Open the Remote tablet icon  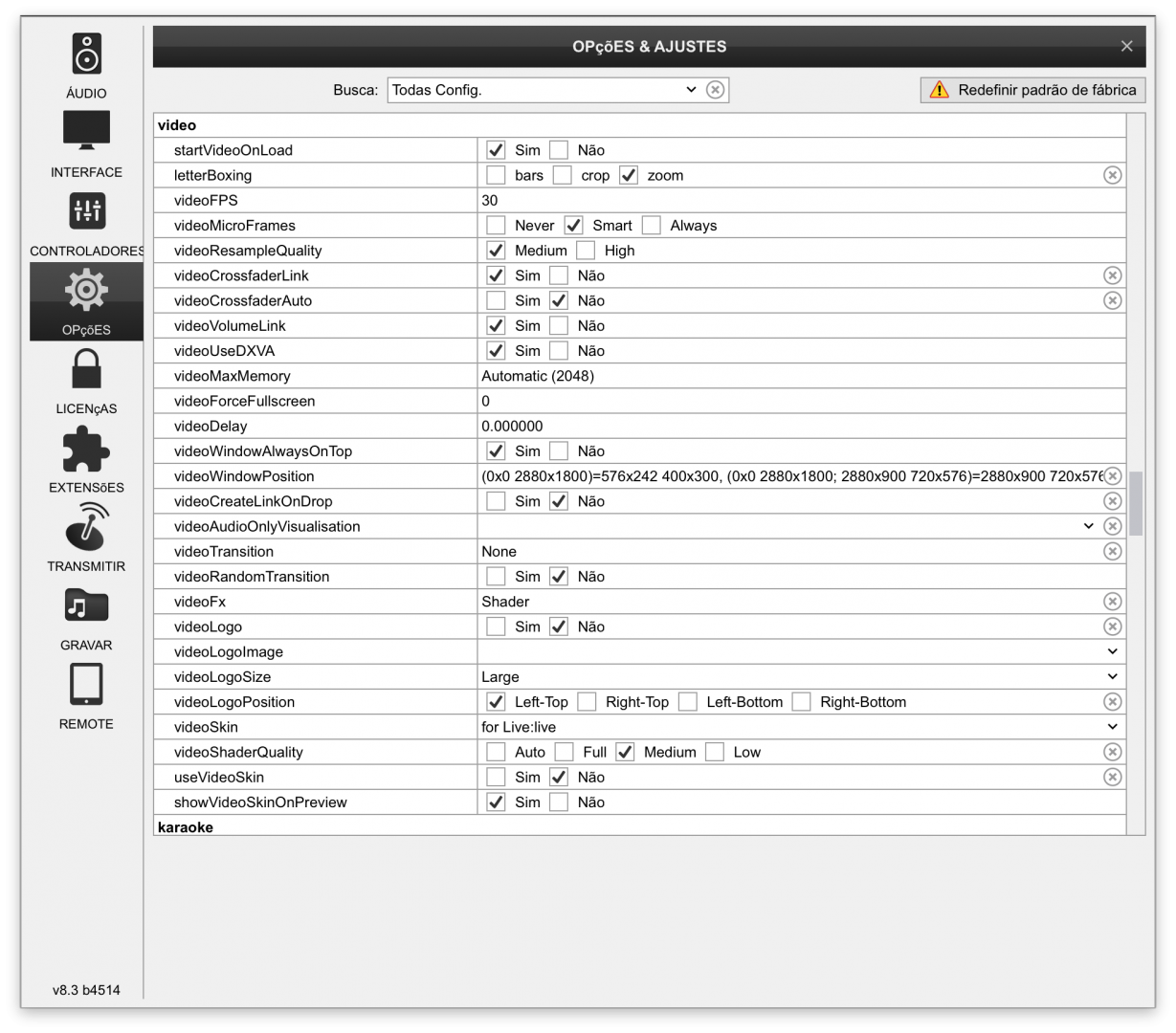pos(86,685)
